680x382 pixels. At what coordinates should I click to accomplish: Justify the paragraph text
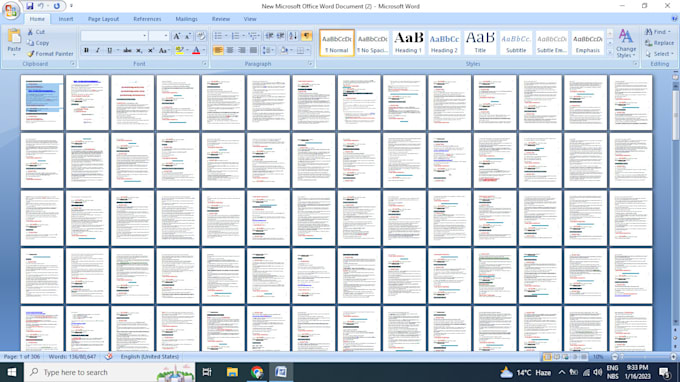pos(253,51)
